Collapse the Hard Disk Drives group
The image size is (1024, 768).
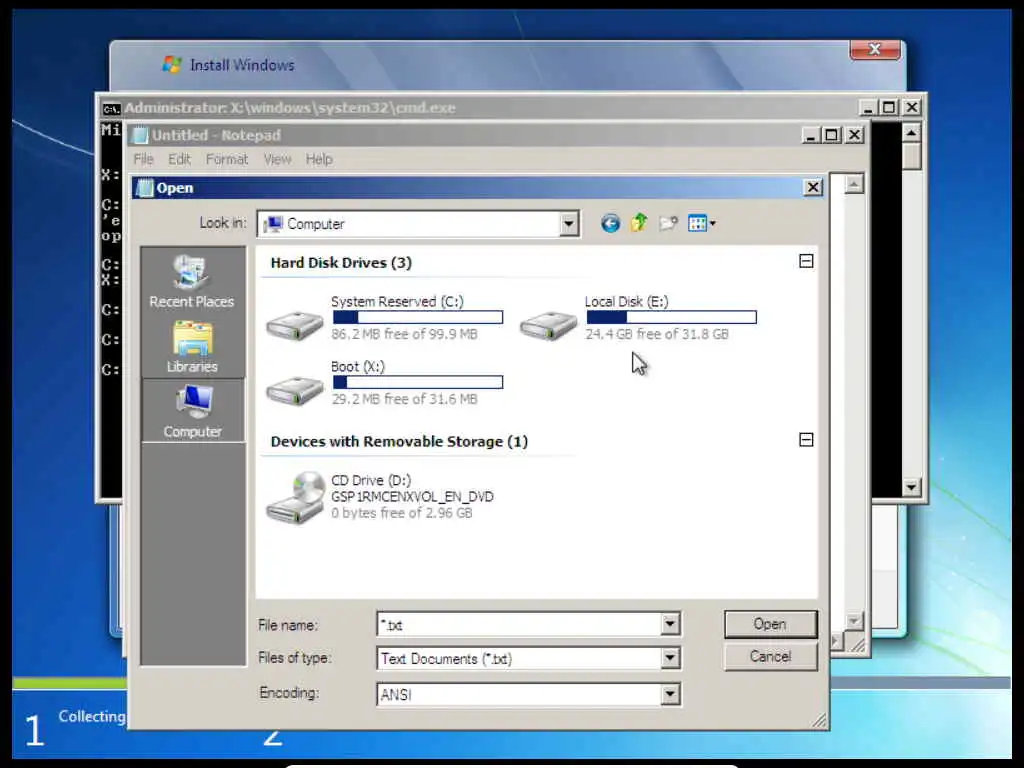coord(806,261)
